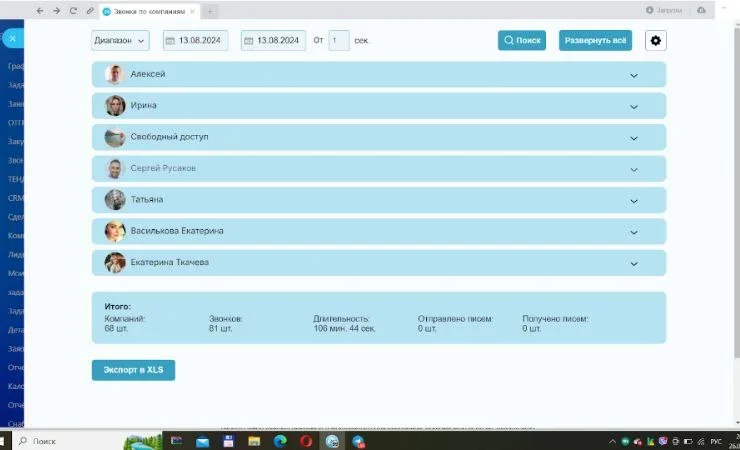Image resolution: width=740 pixels, height=450 pixels.
Task: Click Экспорт в XLS button
Action: (x=133, y=370)
